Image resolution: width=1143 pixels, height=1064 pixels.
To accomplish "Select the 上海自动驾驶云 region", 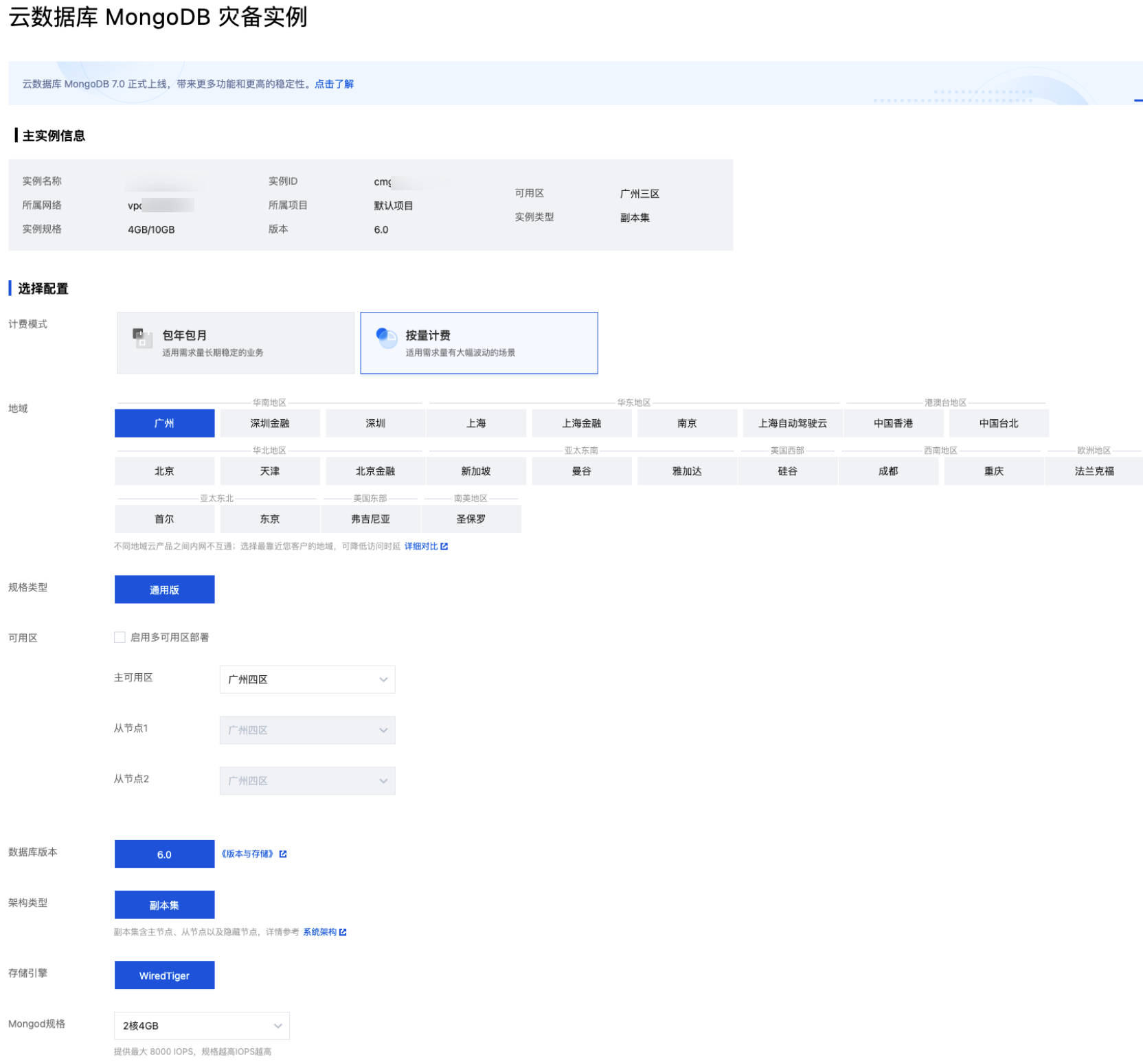I will [793, 423].
